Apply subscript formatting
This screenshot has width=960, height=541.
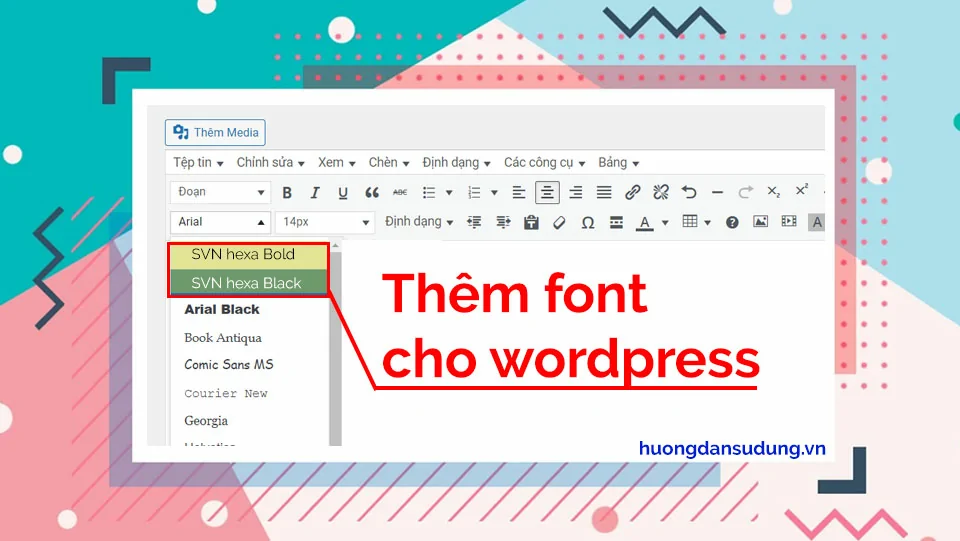pyautogui.click(x=773, y=192)
